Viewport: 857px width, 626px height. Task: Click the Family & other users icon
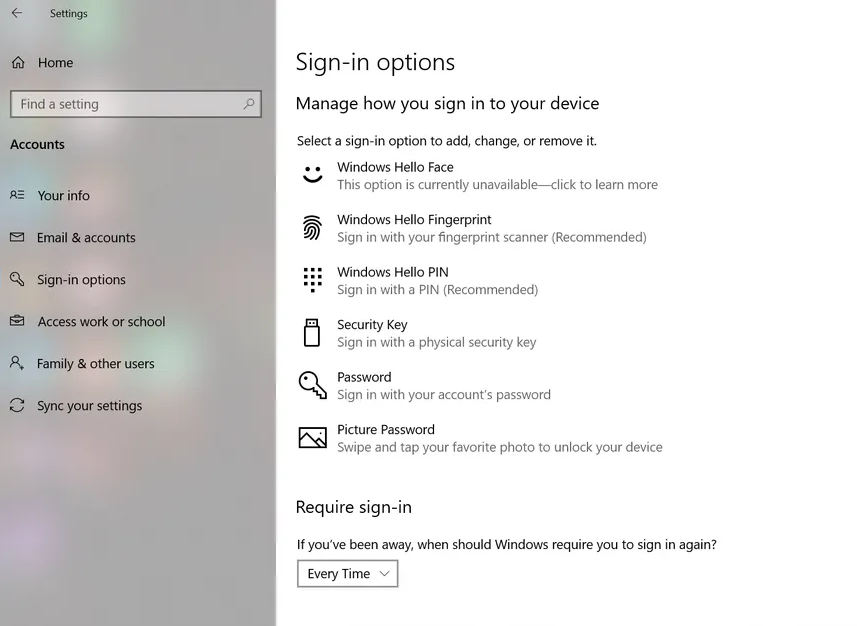[17, 363]
